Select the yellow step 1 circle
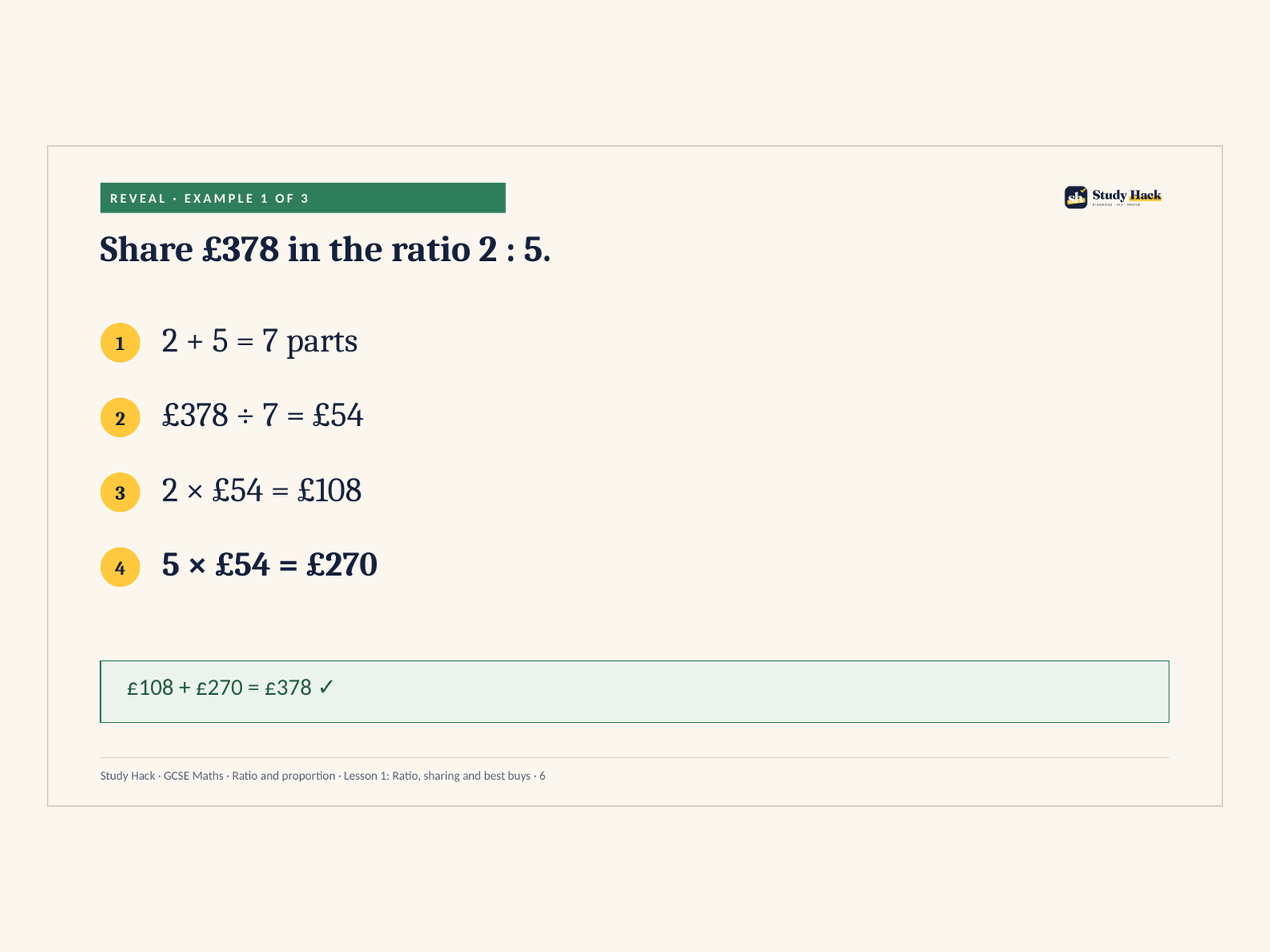The height and width of the screenshot is (952, 1270). (120, 343)
